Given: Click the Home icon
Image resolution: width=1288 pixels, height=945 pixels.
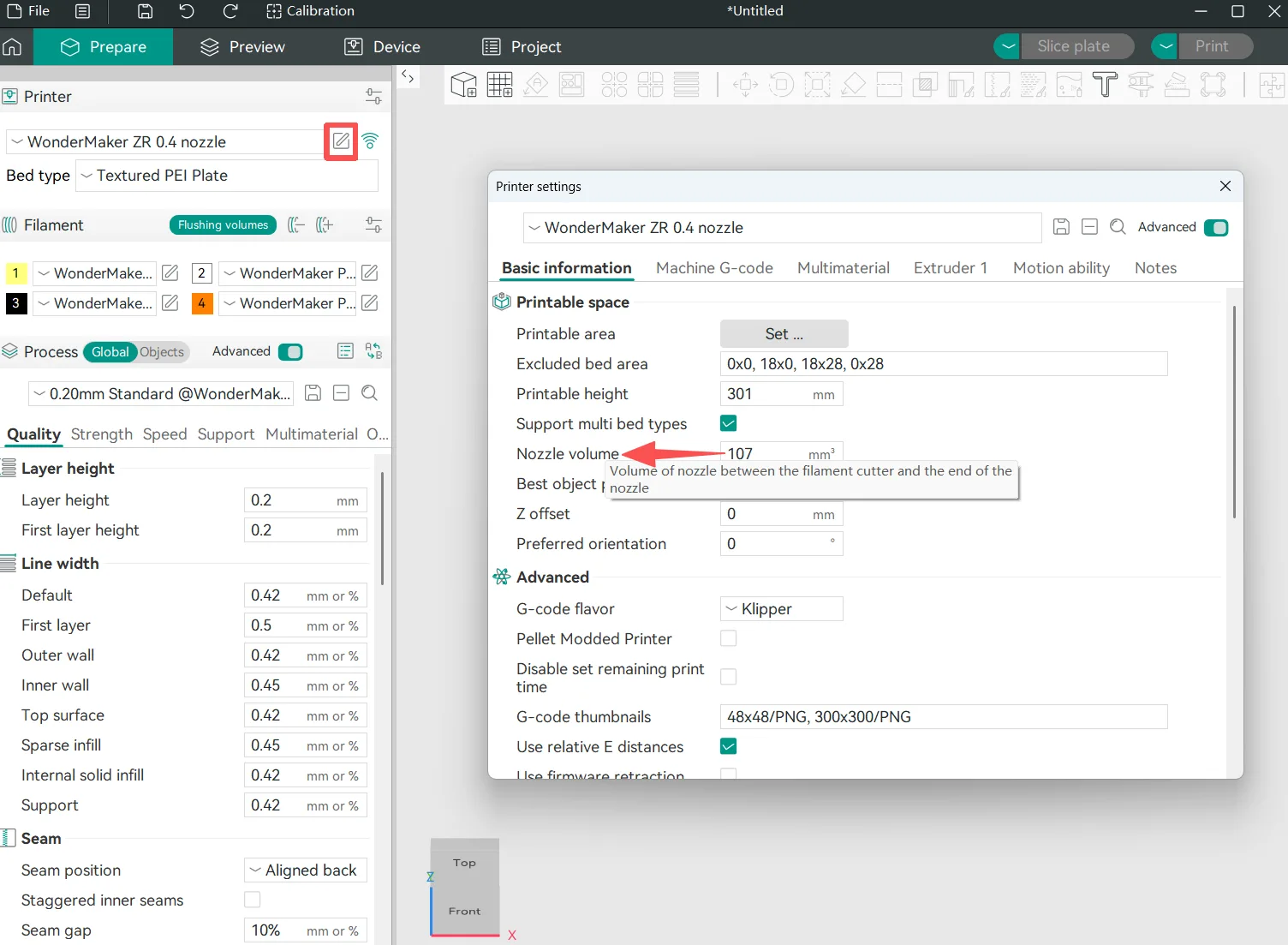Looking at the screenshot, I should pyautogui.click(x=13, y=46).
